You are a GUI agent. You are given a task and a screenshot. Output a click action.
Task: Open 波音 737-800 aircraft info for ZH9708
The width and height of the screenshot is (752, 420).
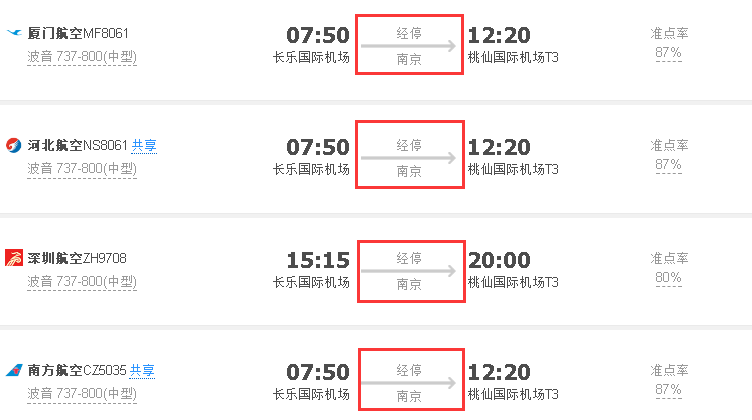pos(82,282)
